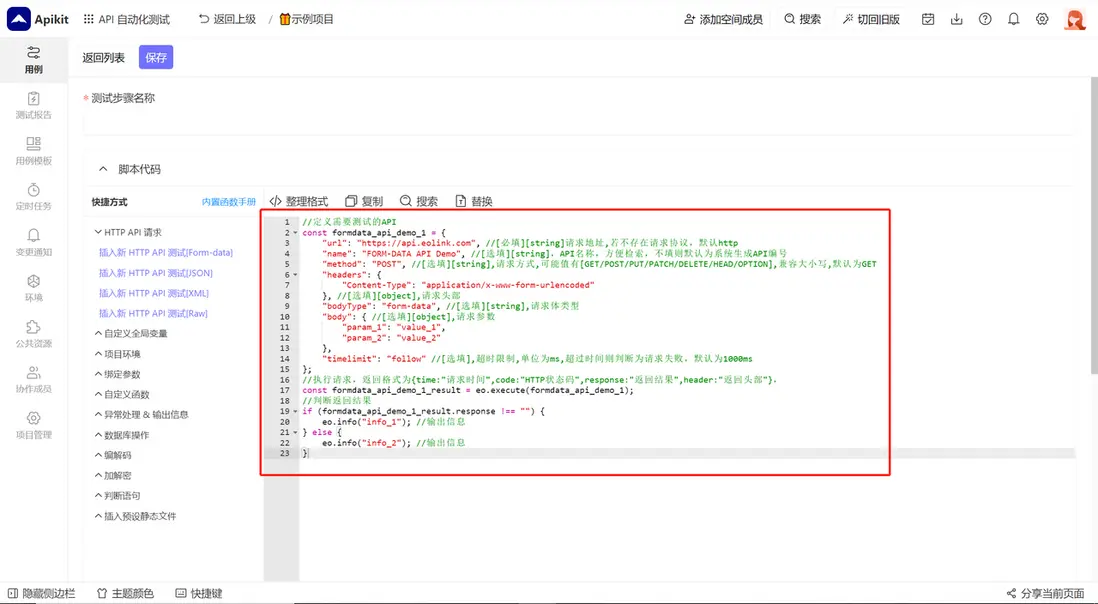
Task: Open 测试报告 in the sidebar
Action: (34, 106)
